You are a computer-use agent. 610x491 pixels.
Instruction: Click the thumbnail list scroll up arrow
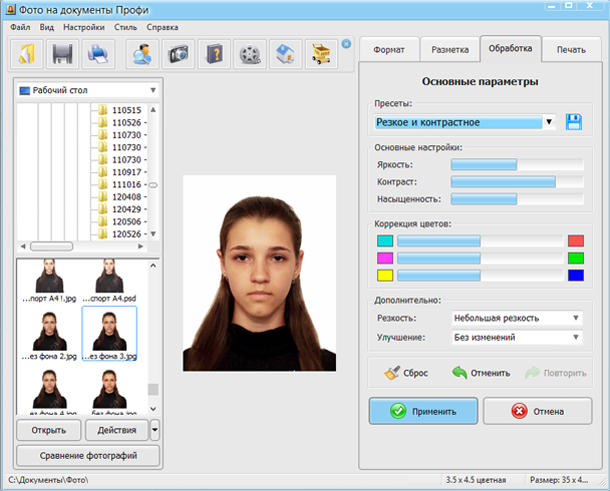pyautogui.click(x=153, y=265)
